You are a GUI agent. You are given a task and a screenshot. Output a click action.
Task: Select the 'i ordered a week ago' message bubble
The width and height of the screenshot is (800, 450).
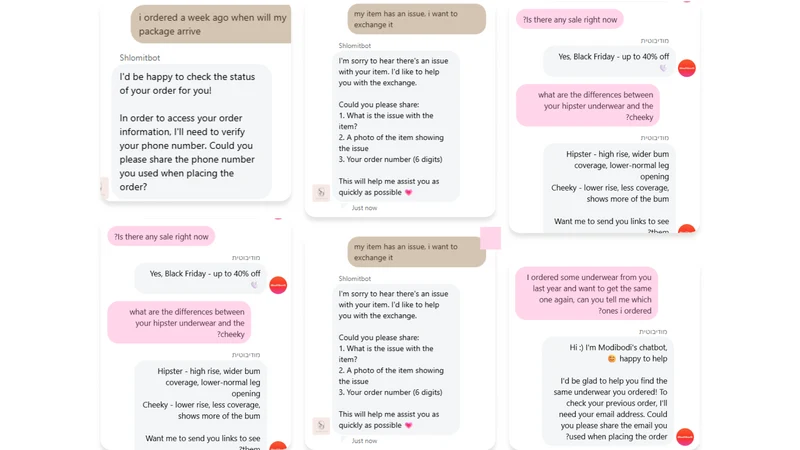[x=211, y=24]
